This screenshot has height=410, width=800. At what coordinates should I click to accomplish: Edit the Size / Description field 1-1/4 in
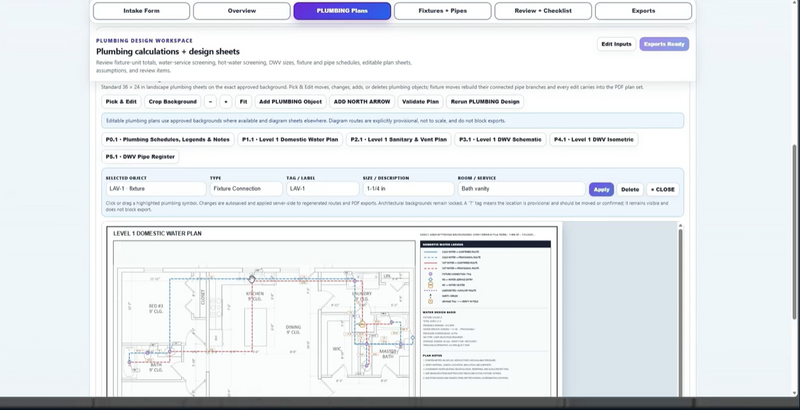[408, 189]
